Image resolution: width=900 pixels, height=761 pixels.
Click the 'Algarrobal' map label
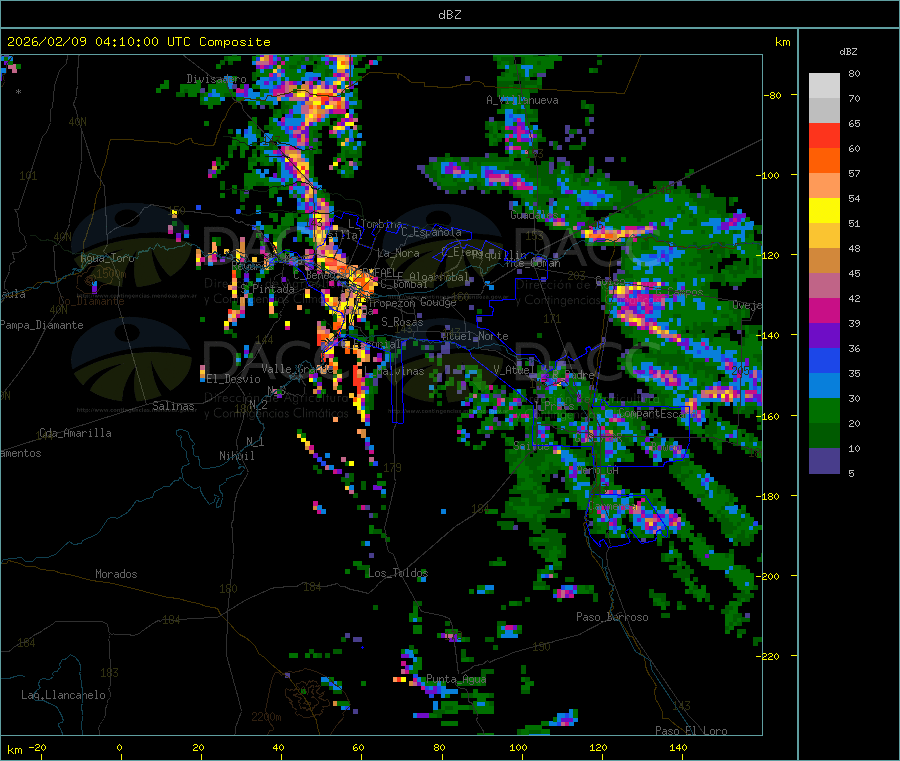(x=440, y=277)
